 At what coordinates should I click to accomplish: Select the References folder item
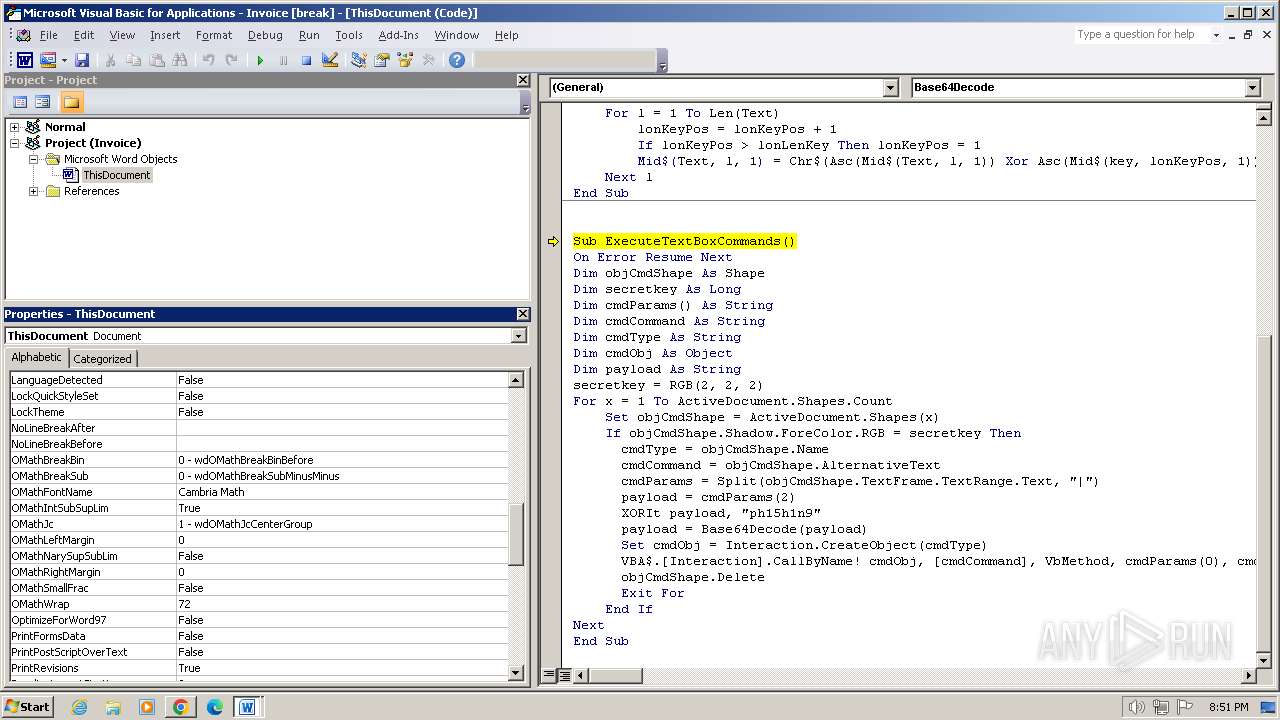(91, 191)
